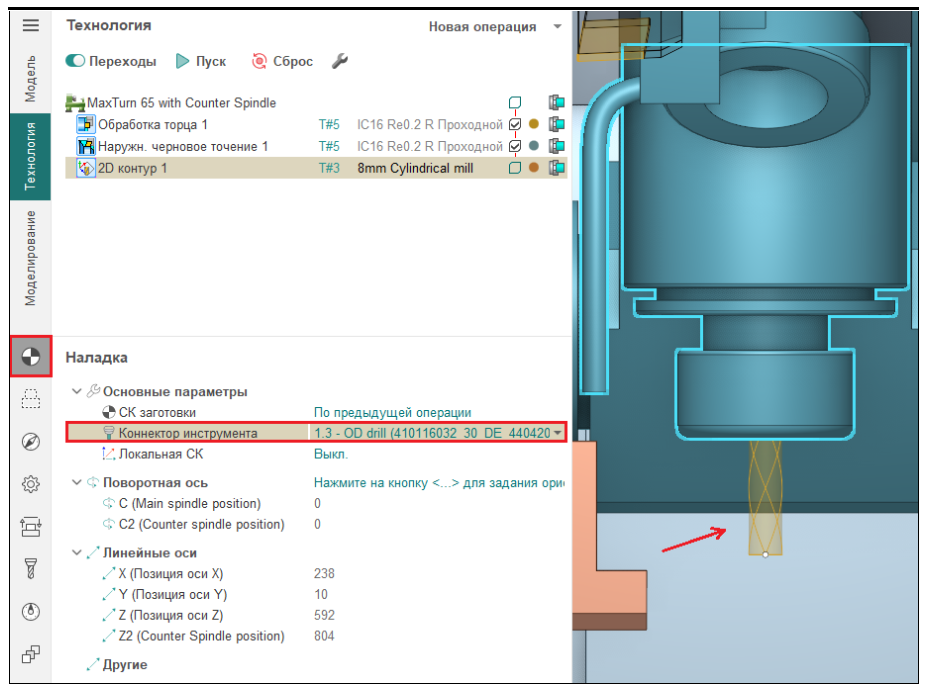Click the Пуск run button

tap(201, 61)
